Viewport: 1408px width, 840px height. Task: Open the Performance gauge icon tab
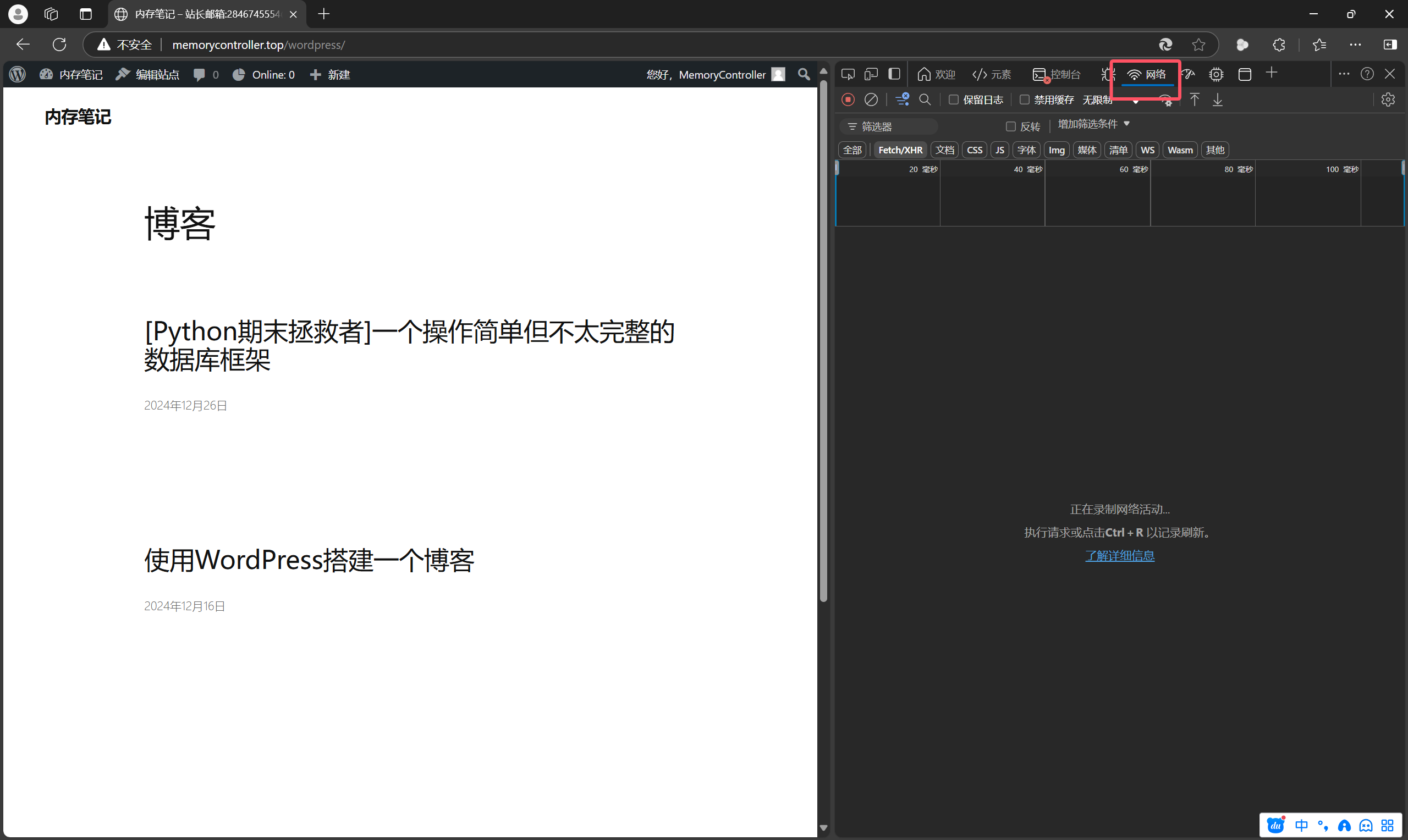pos(1189,74)
